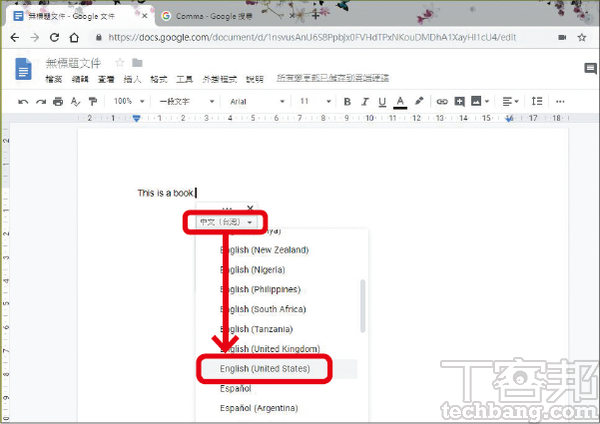Image resolution: width=600 pixels, height=424 pixels.
Task: Toggle italic formatting
Action: pos(365,101)
